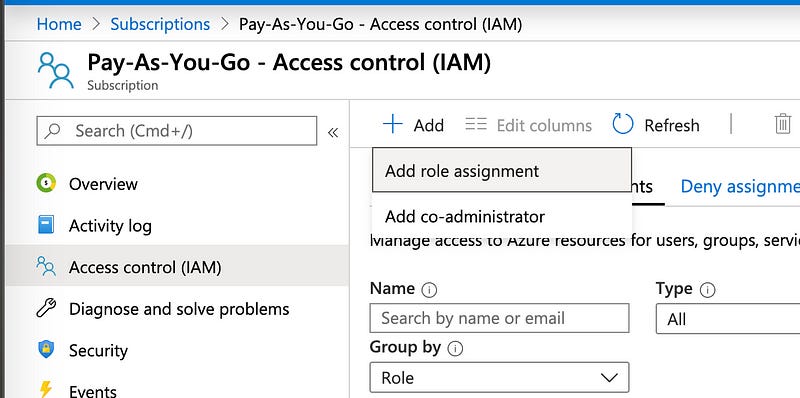Select Add role assignment
Screen dimensions: 800x398
tap(502, 170)
